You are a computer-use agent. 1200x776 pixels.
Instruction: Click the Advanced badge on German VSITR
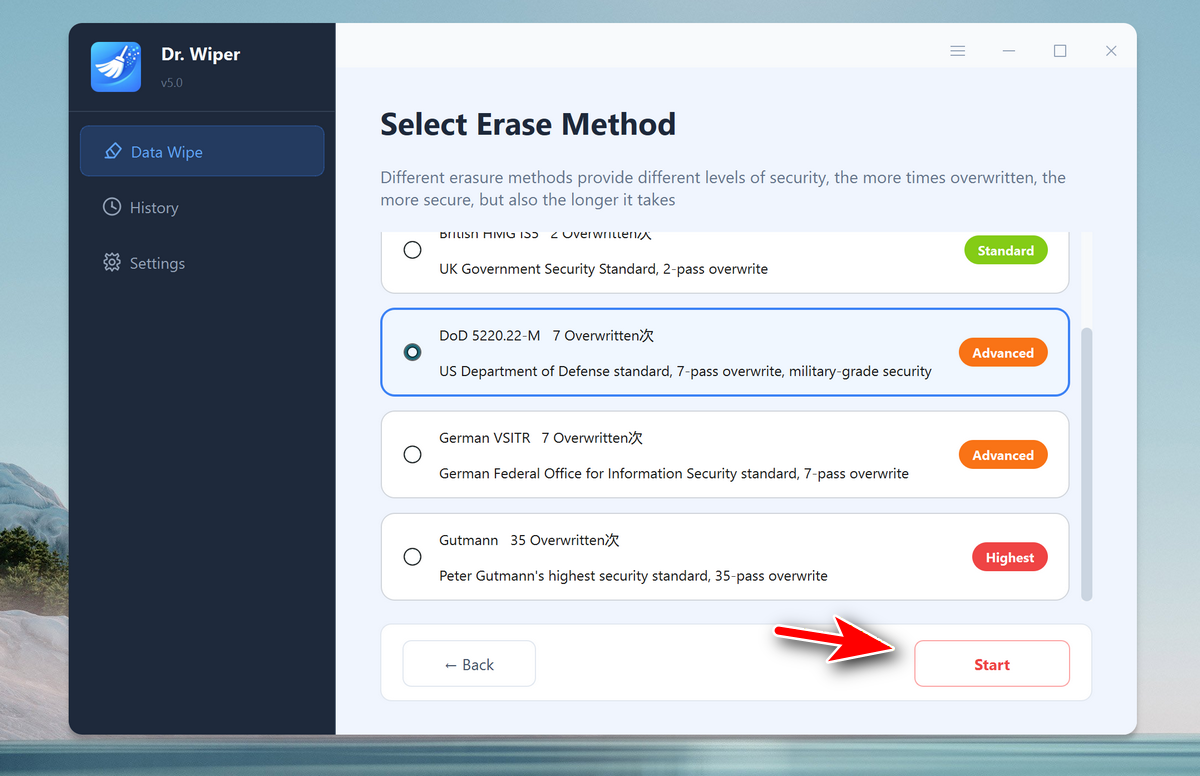(1003, 455)
